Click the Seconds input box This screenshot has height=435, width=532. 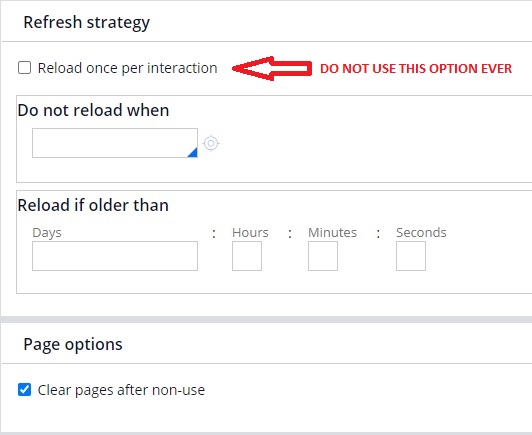411,256
